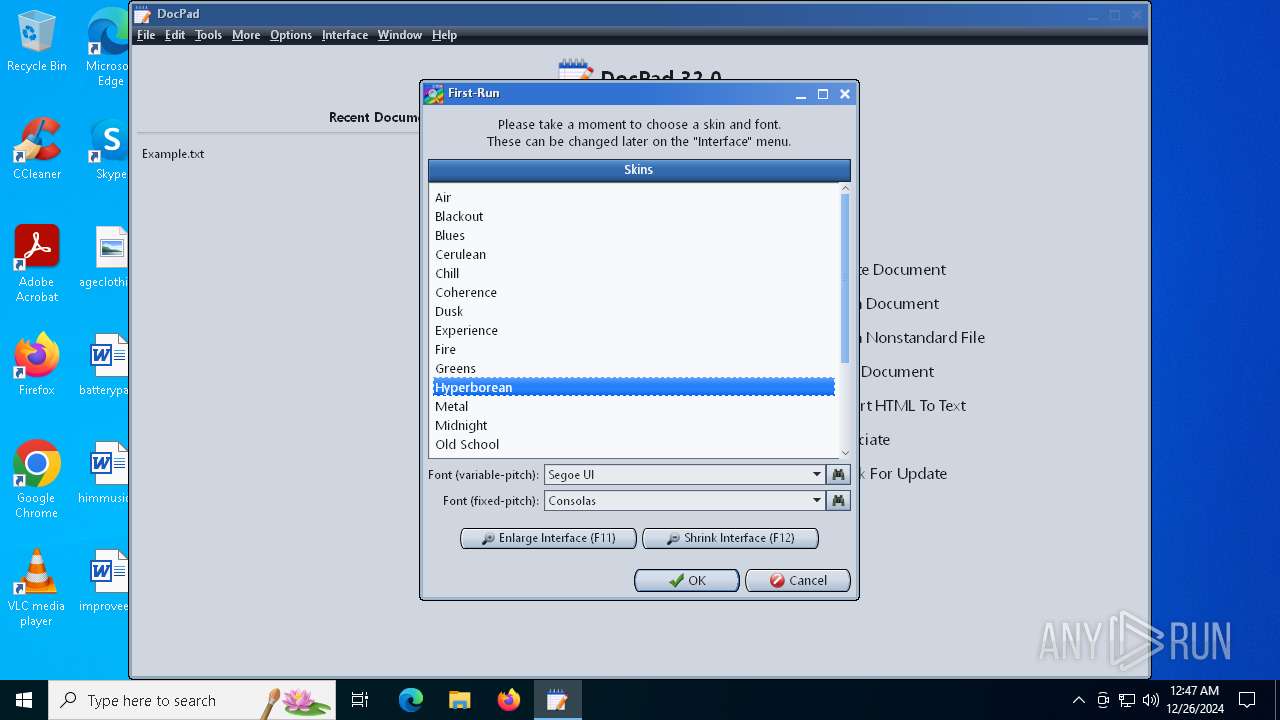Open Example.txt in recent documents

pos(173,154)
